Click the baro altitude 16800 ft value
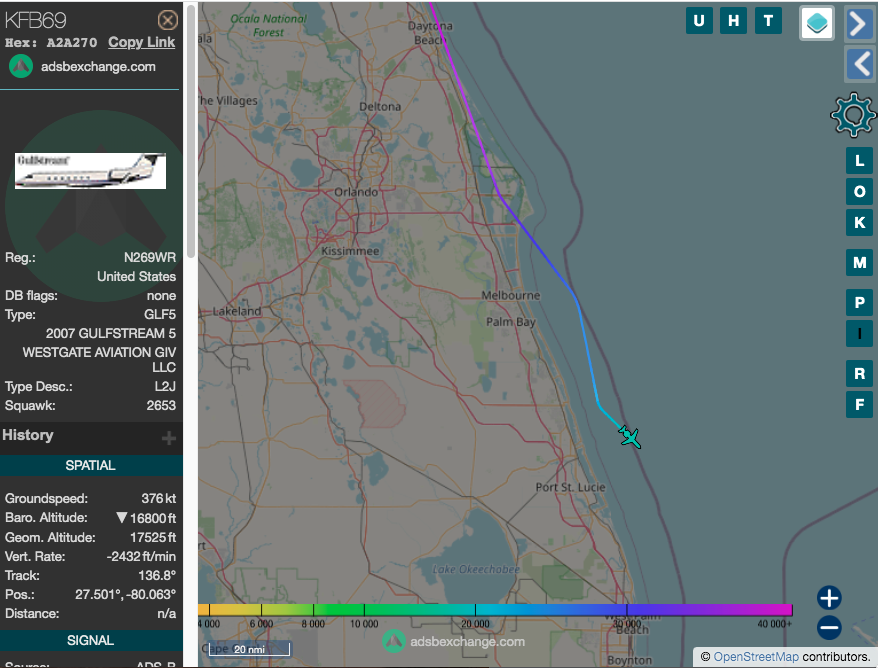The image size is (878, 668). [153, 518]
